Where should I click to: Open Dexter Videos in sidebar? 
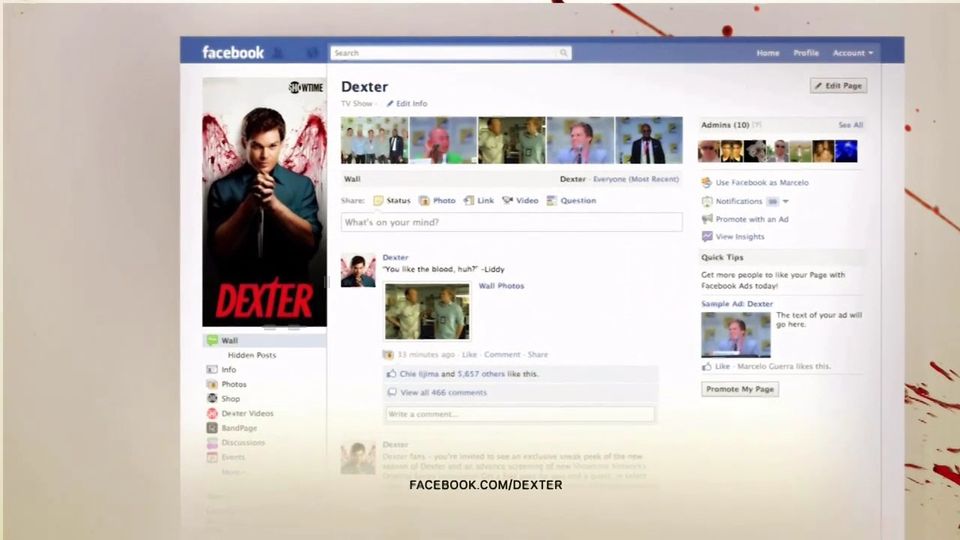pos(247,413)
